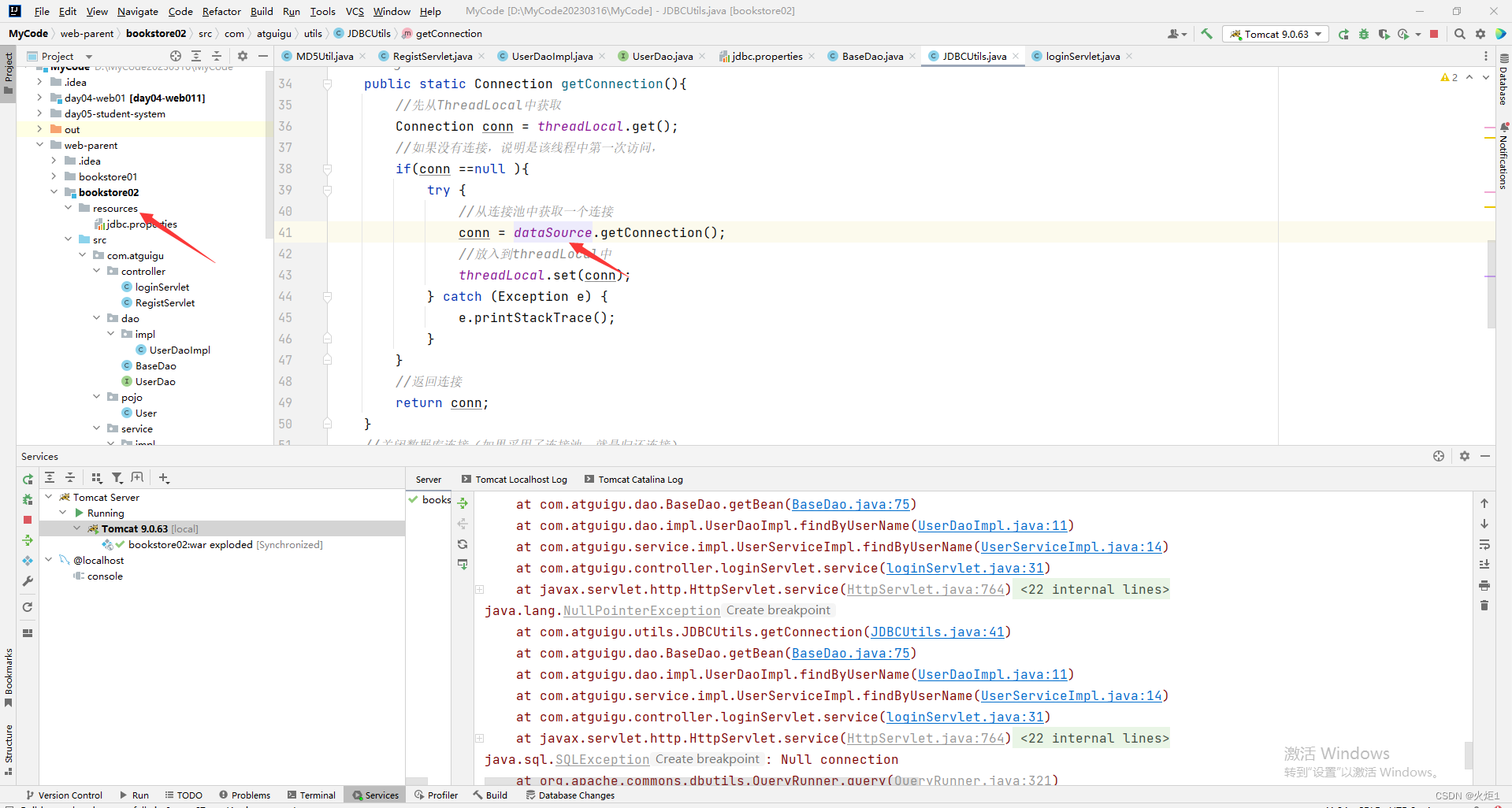This screenshot has height=808, width=1512.
Task: Toggle the layout icon in Services sidebar
Action: click(28, 633)
